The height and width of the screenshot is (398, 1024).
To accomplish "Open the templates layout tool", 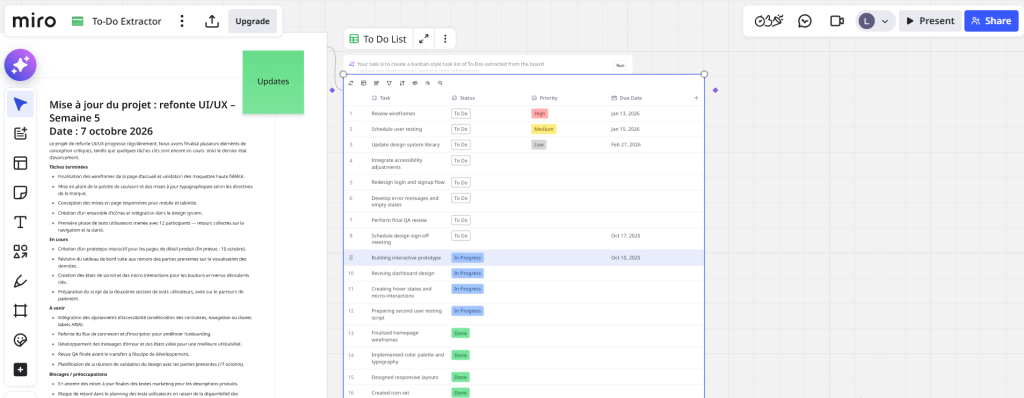I will click(20, 163).
